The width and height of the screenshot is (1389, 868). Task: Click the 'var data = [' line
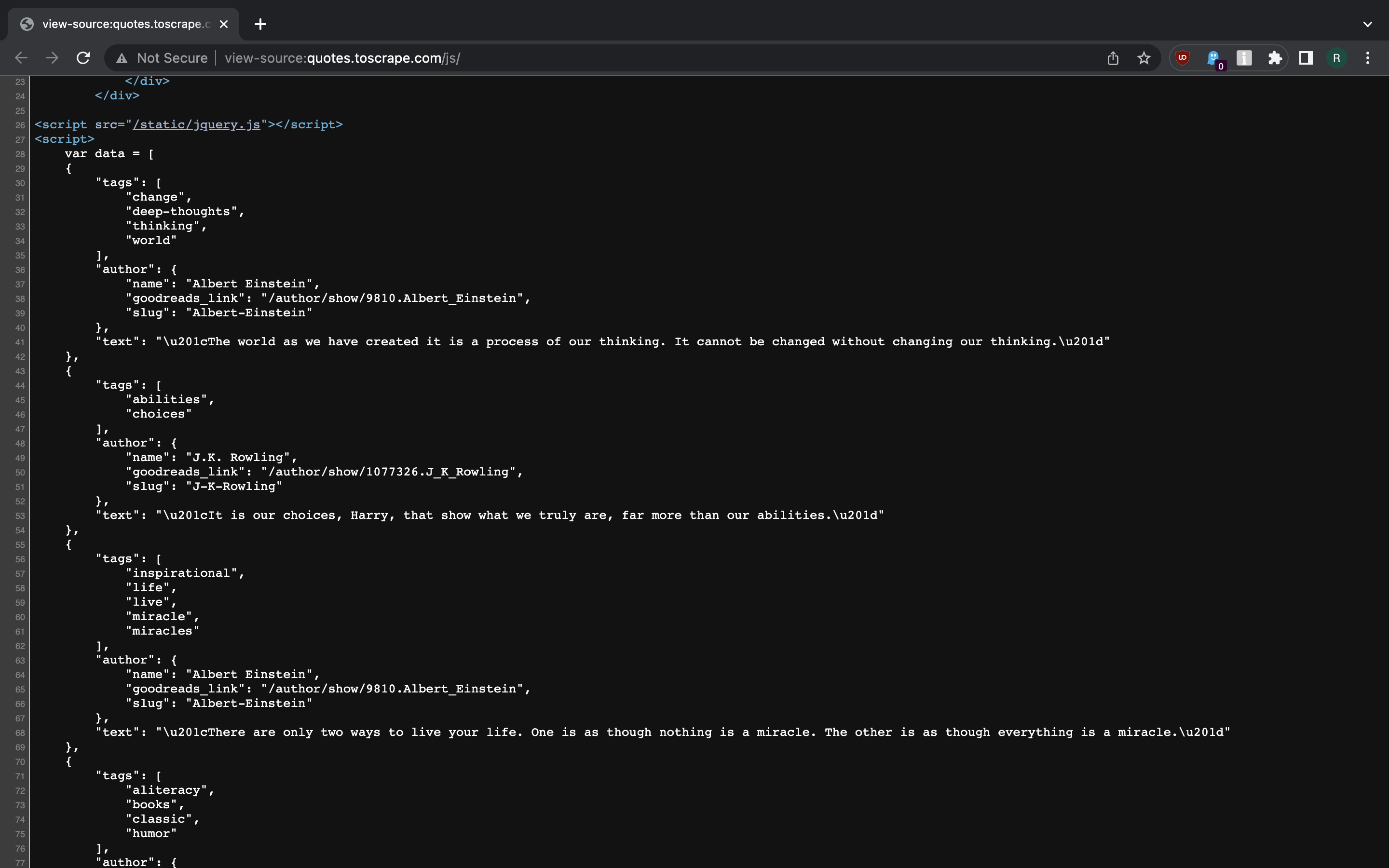click(x=109, y=154)
